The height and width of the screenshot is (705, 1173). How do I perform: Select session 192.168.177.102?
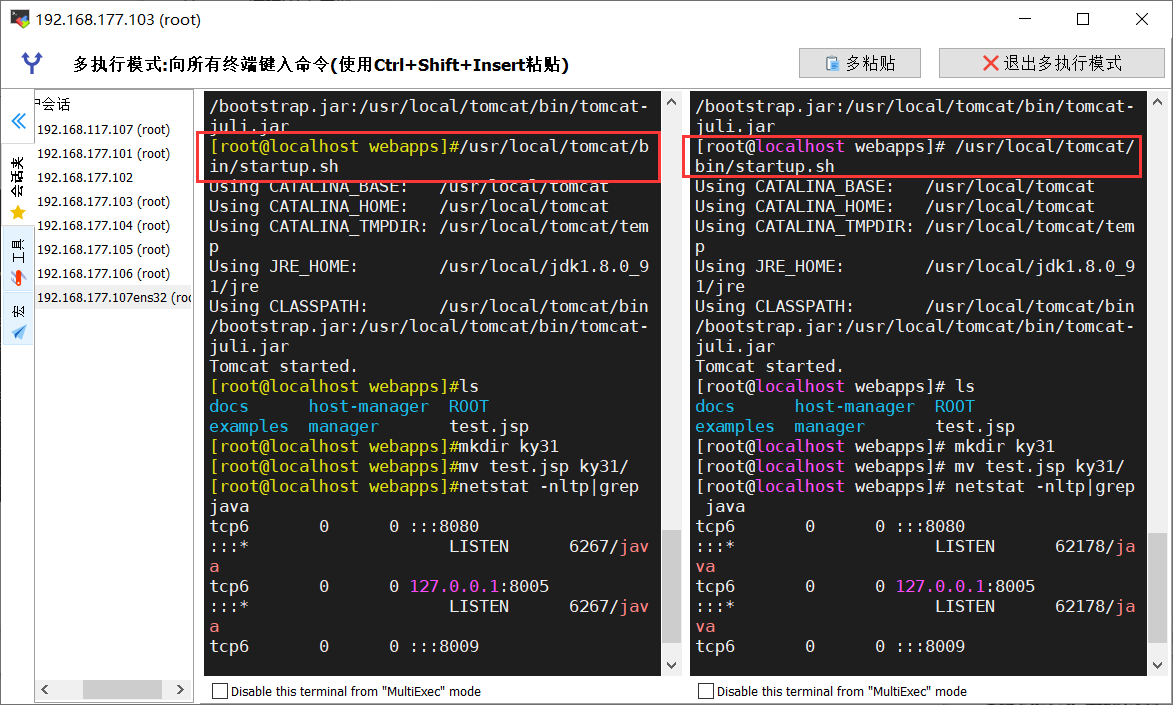pos(85,177)
